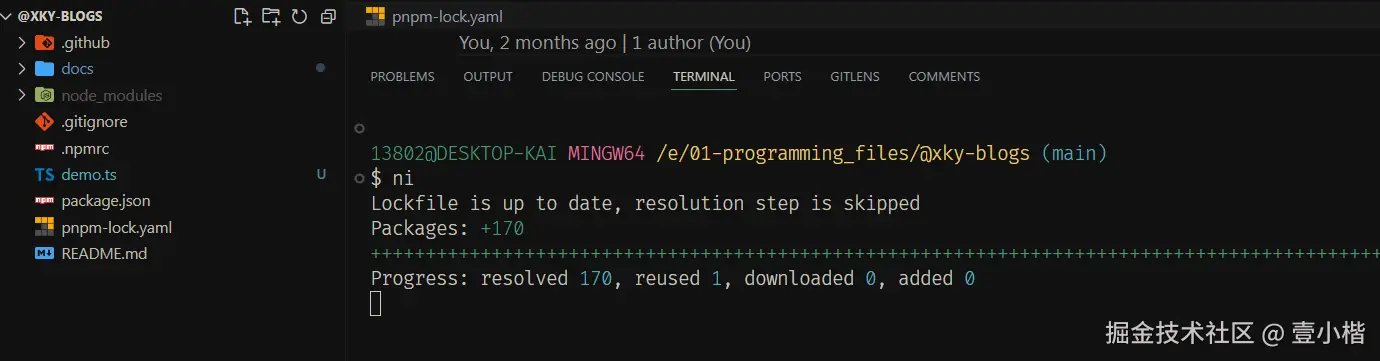Select the .github folder name
This screenshot has height=361, width=1380.
pos(85,43)
